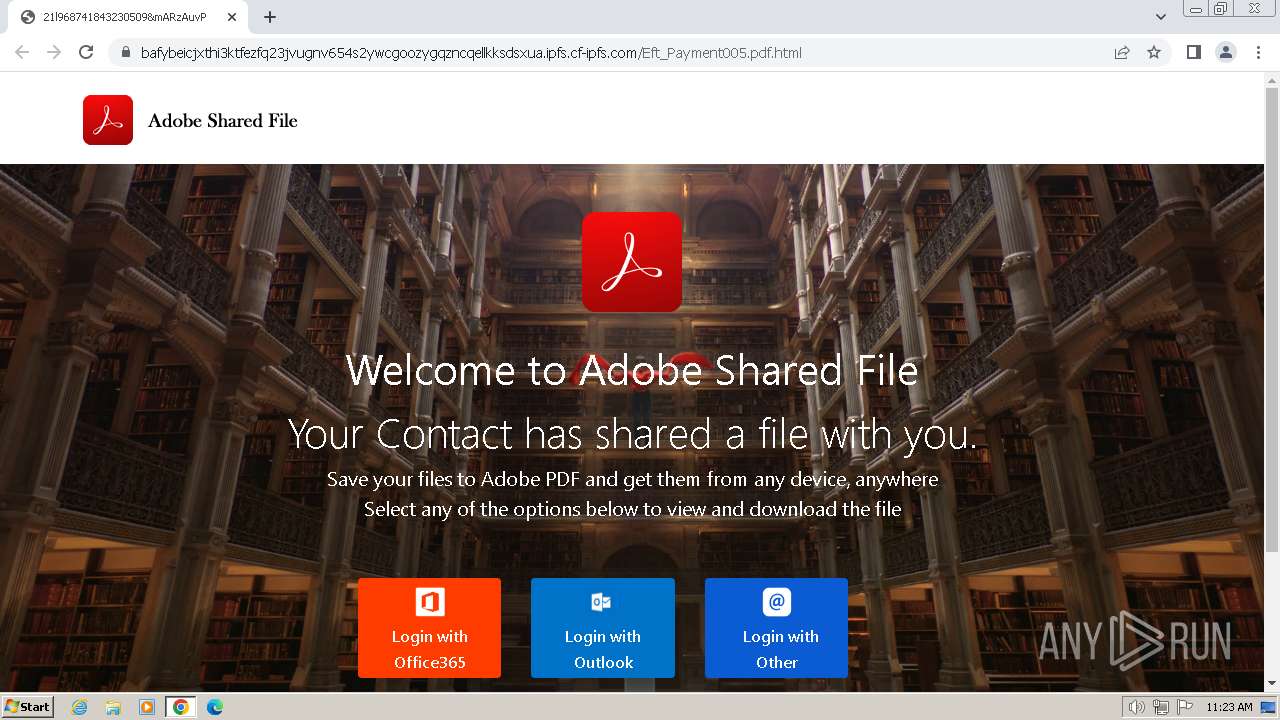Click the share page icon in address bar
The image size is (1280, 720).
tap(1122, 53)
